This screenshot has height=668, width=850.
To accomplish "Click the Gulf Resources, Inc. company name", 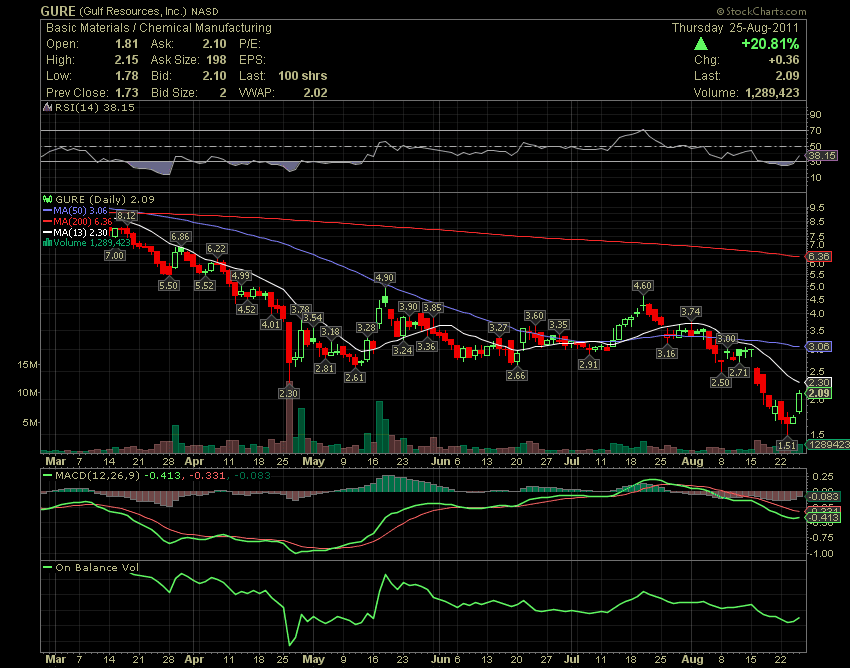I will tap(133, 11).
